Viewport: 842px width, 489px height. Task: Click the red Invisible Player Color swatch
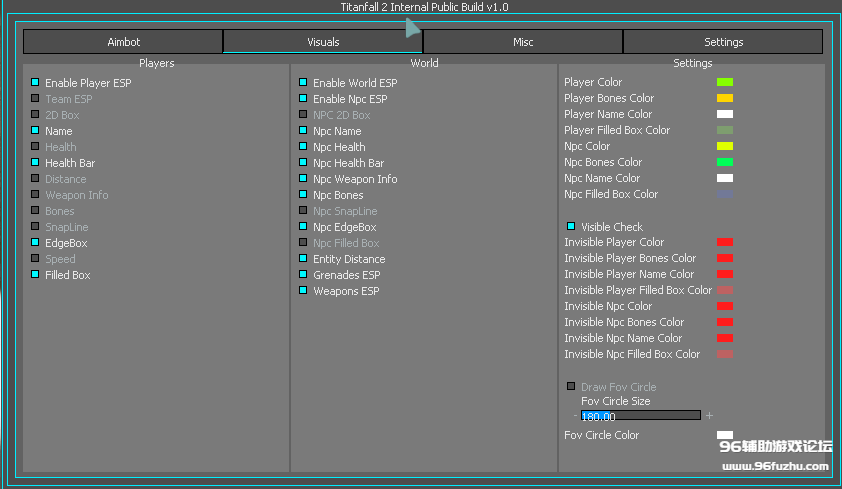[725, 242]
